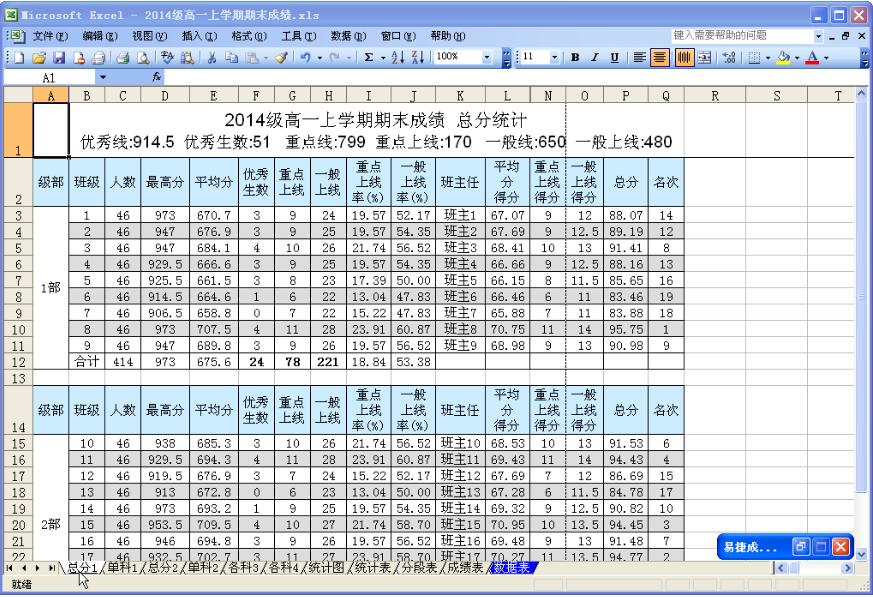The height and width of the screenshot is (597, 873).
Task: Expand the undo history dropdown arrow
Action: tap(320, 57)
